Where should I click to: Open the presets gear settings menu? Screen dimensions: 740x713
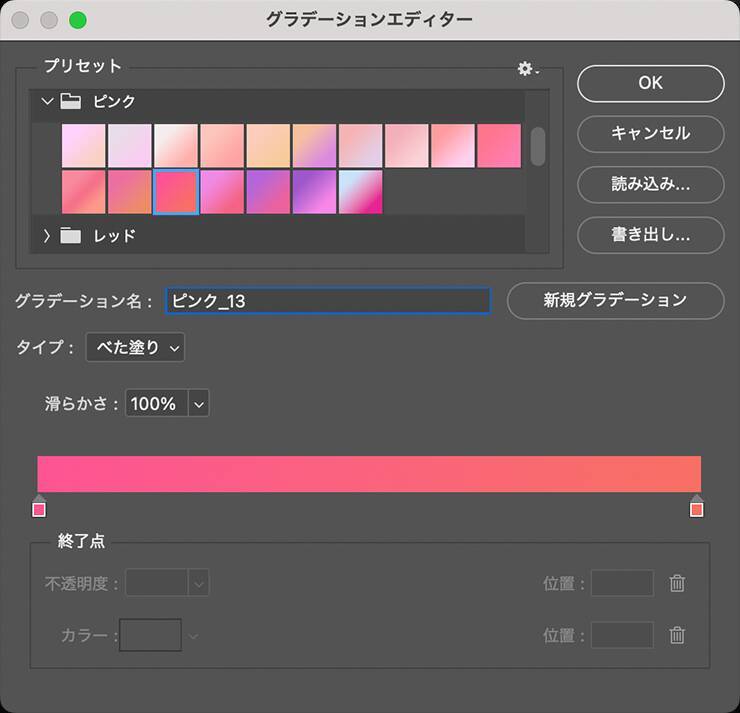pos(527,68)
